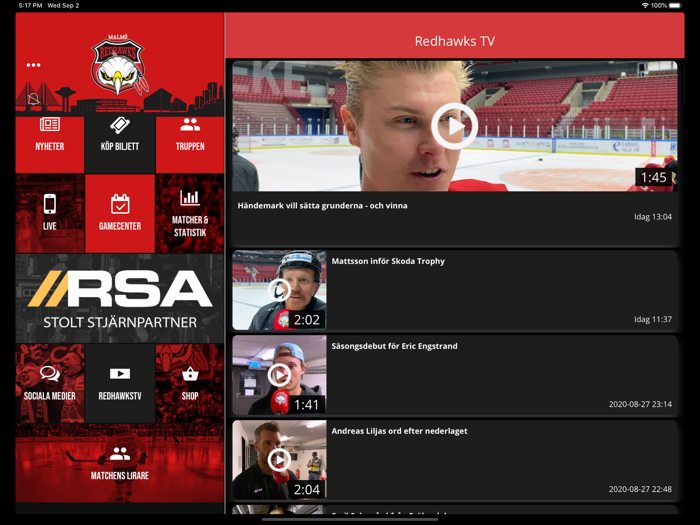Open 'Säsongsdebut för Eric Engstrand' title
This screenshot has height=525, width=700.
(394, 346)
